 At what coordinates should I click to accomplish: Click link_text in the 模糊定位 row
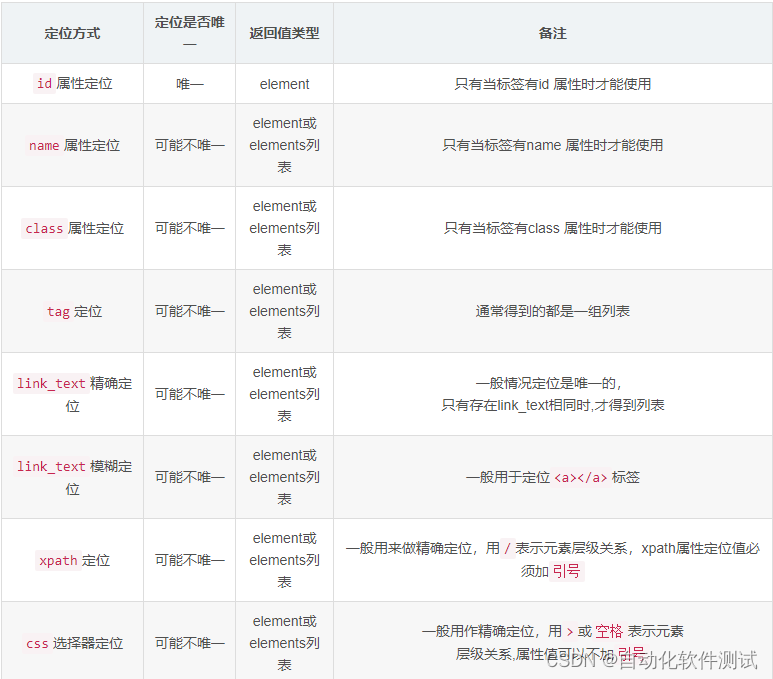[51, 466]
